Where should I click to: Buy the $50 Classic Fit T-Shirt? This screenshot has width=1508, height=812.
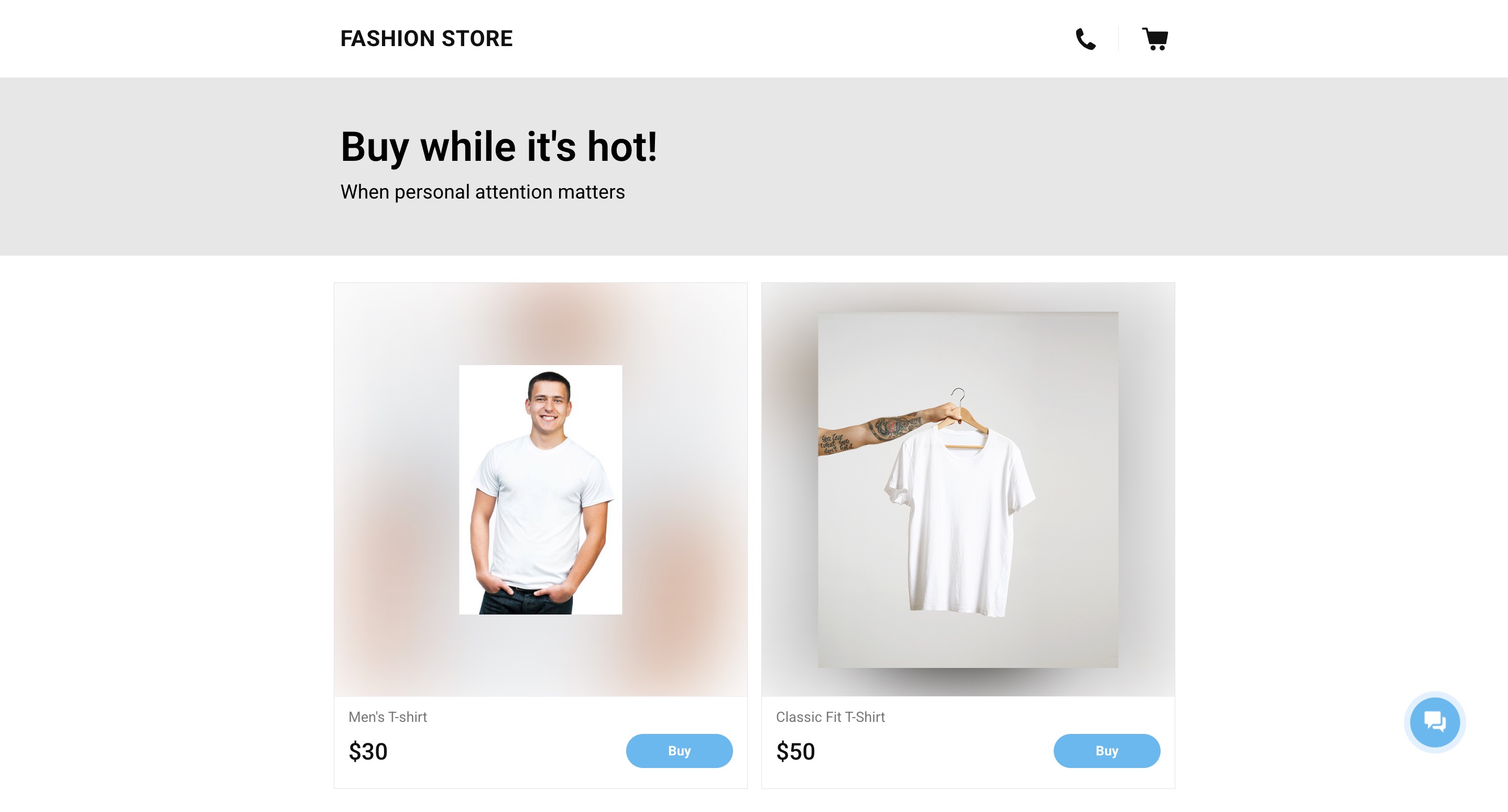1107,751
